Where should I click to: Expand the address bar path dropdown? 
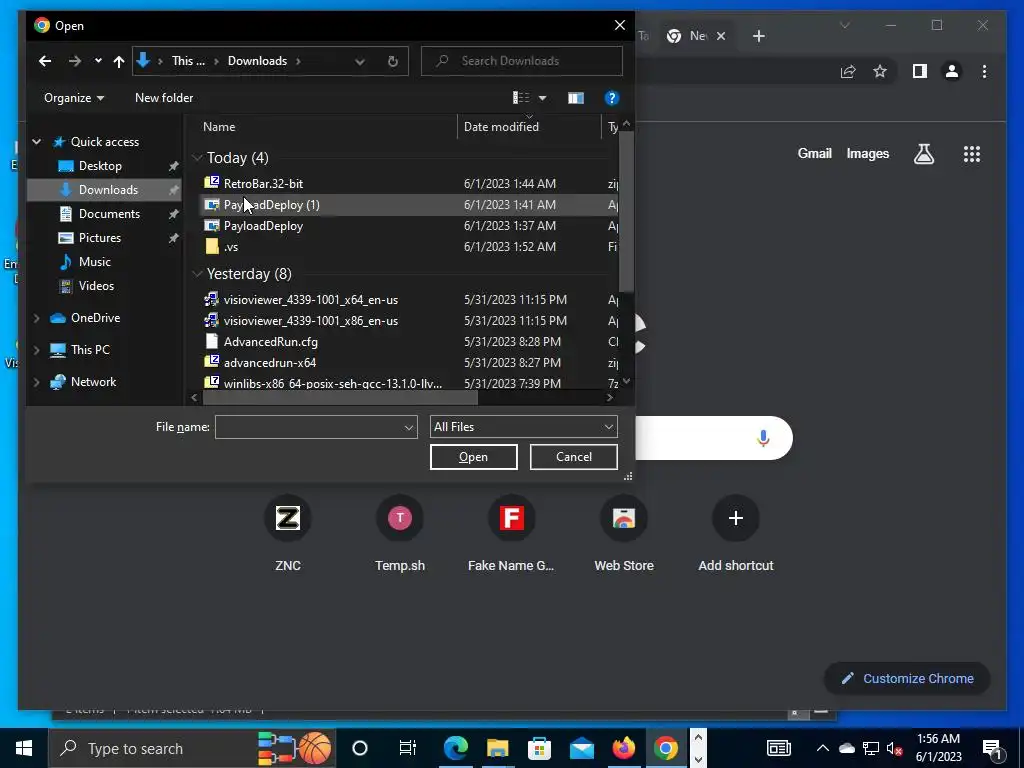(x=360, y=61)
